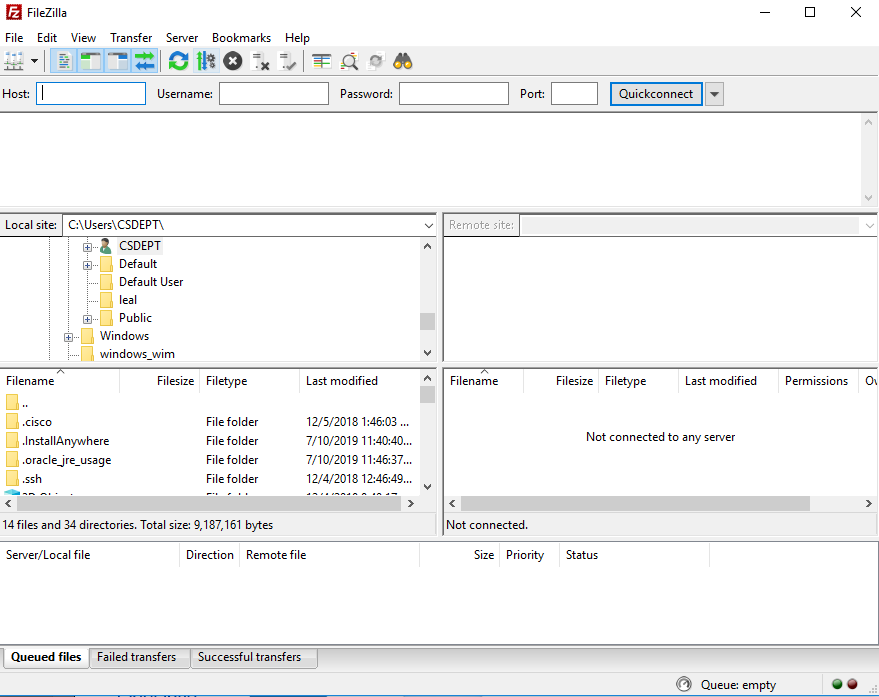Select the Port input box
879x697 pixels.
(x=574, y=94)
